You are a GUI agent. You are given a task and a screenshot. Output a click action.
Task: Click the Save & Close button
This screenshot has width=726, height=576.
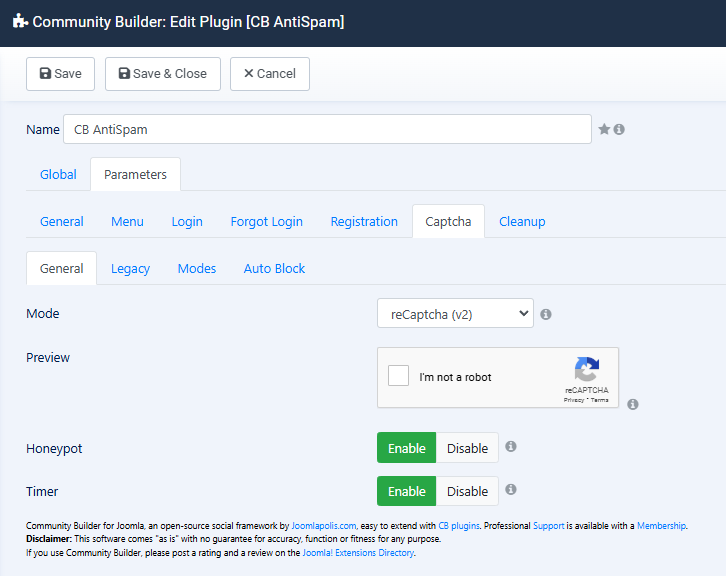pyautogui.click(x=163, y=74)
